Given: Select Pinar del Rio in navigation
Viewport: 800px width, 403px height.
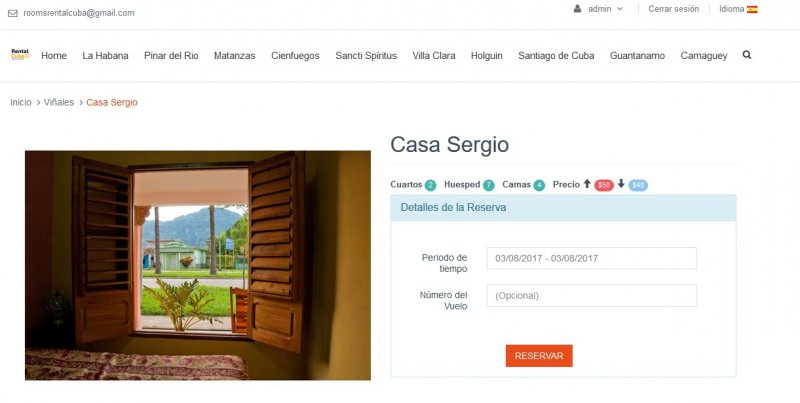Looking at the screenshot, I should tap(171, 56).
